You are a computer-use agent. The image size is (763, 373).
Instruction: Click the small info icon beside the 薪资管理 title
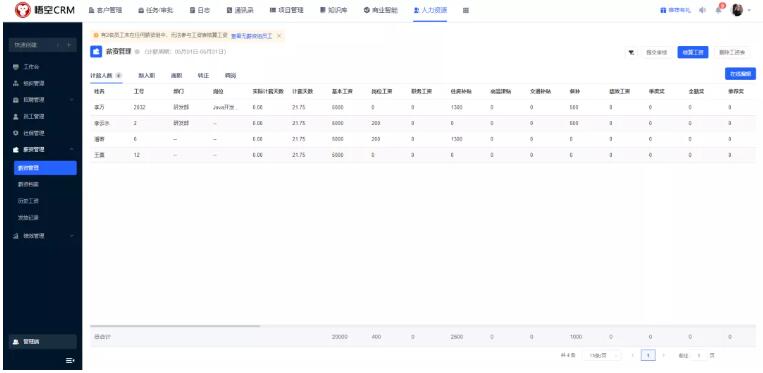click(137, 52)
